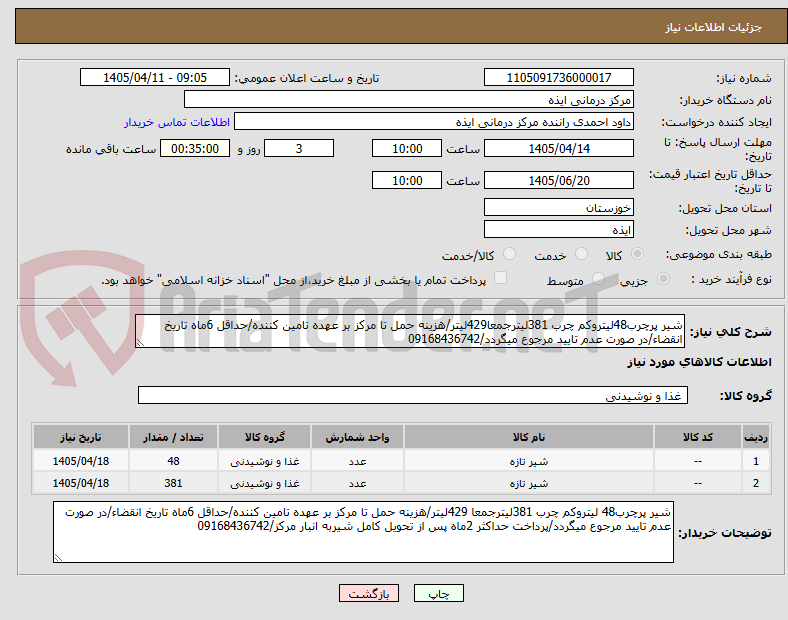
Task: Click the unit cell عدد in row 2
Action: pos(357,483)
